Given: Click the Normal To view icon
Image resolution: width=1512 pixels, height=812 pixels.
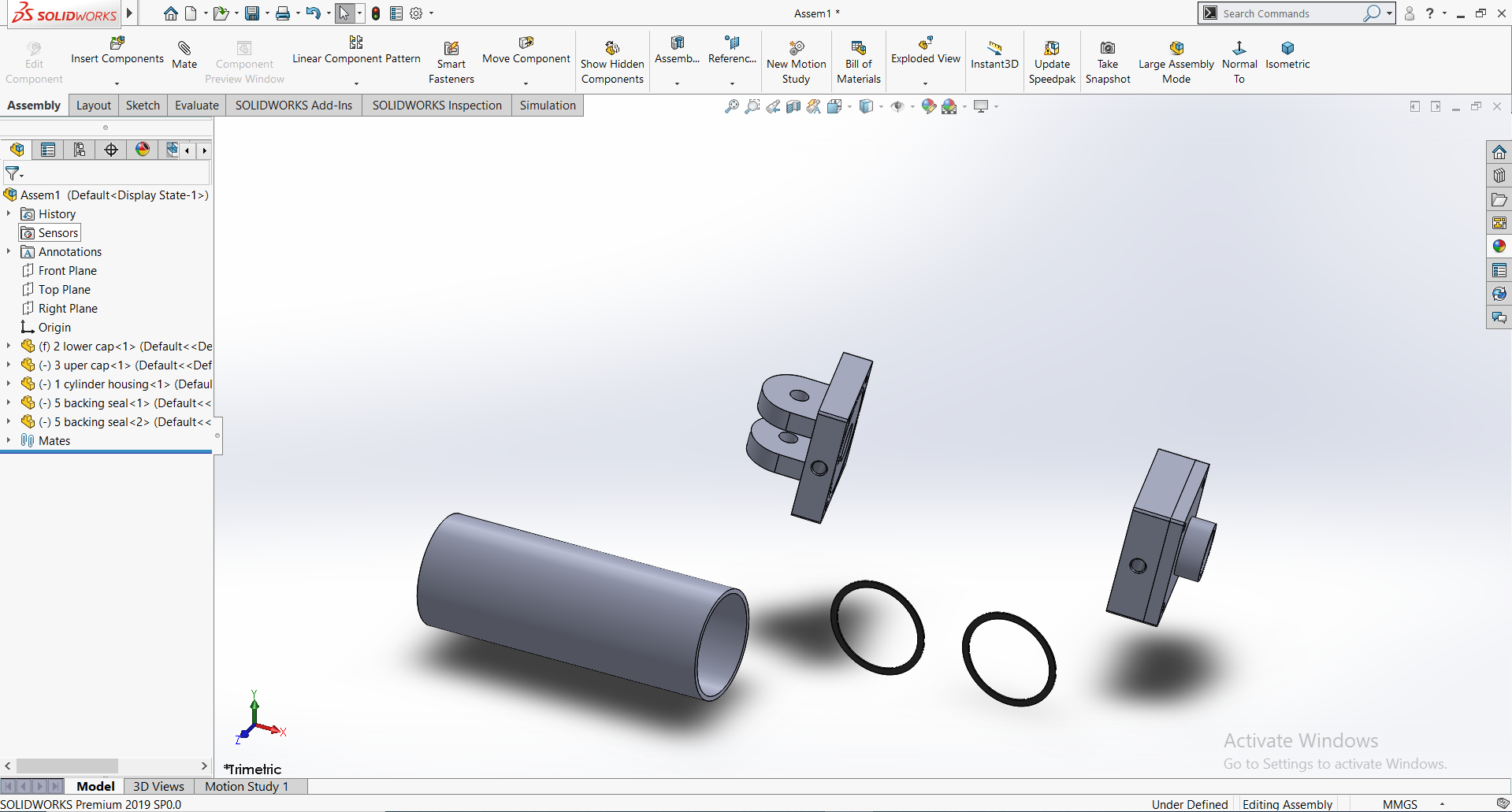Looking at the screenshot, I should tap(1239, 63).
